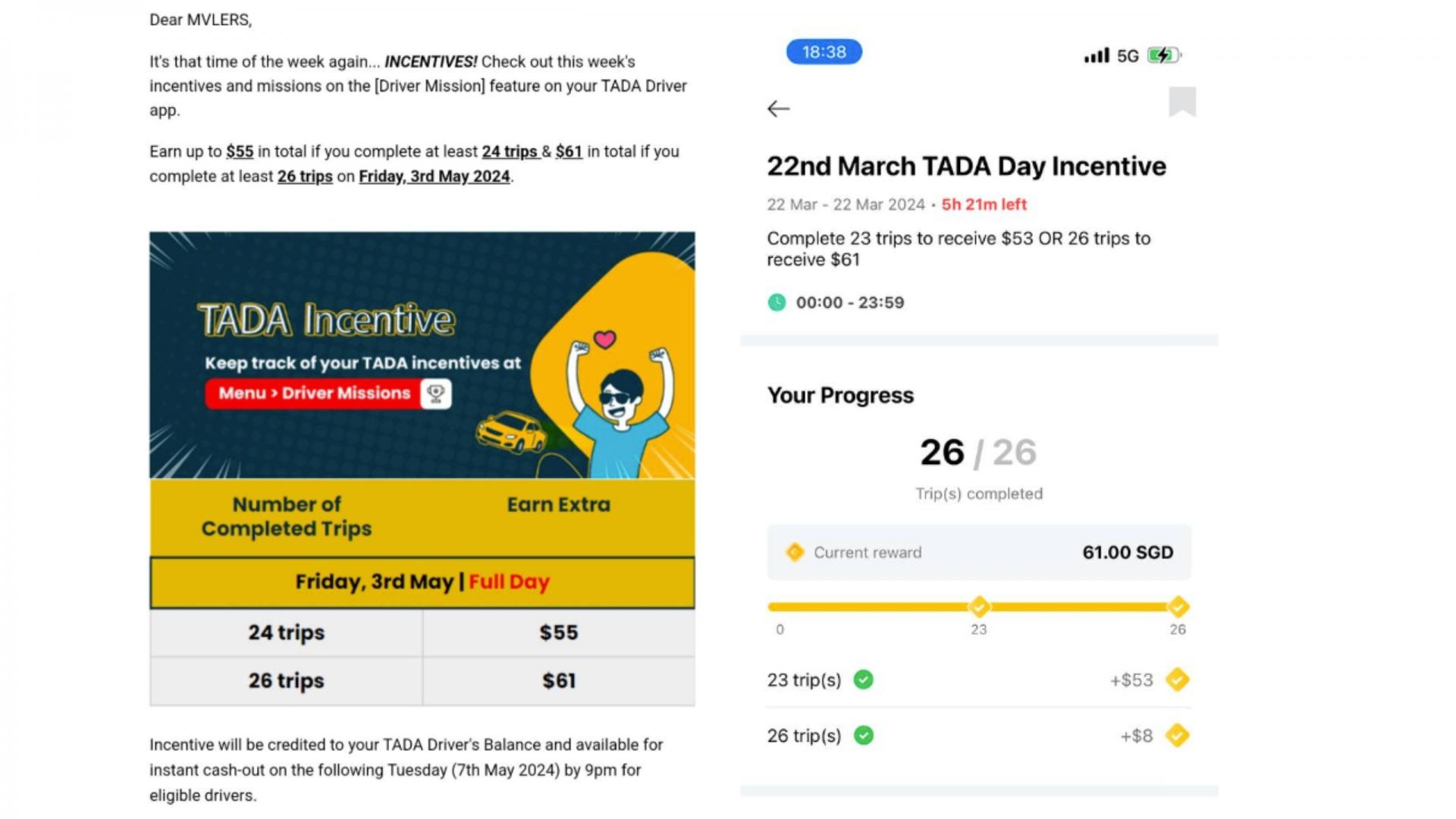
Task: Click the 26 milestone on progress bar
Action: tap(1178, 607)
